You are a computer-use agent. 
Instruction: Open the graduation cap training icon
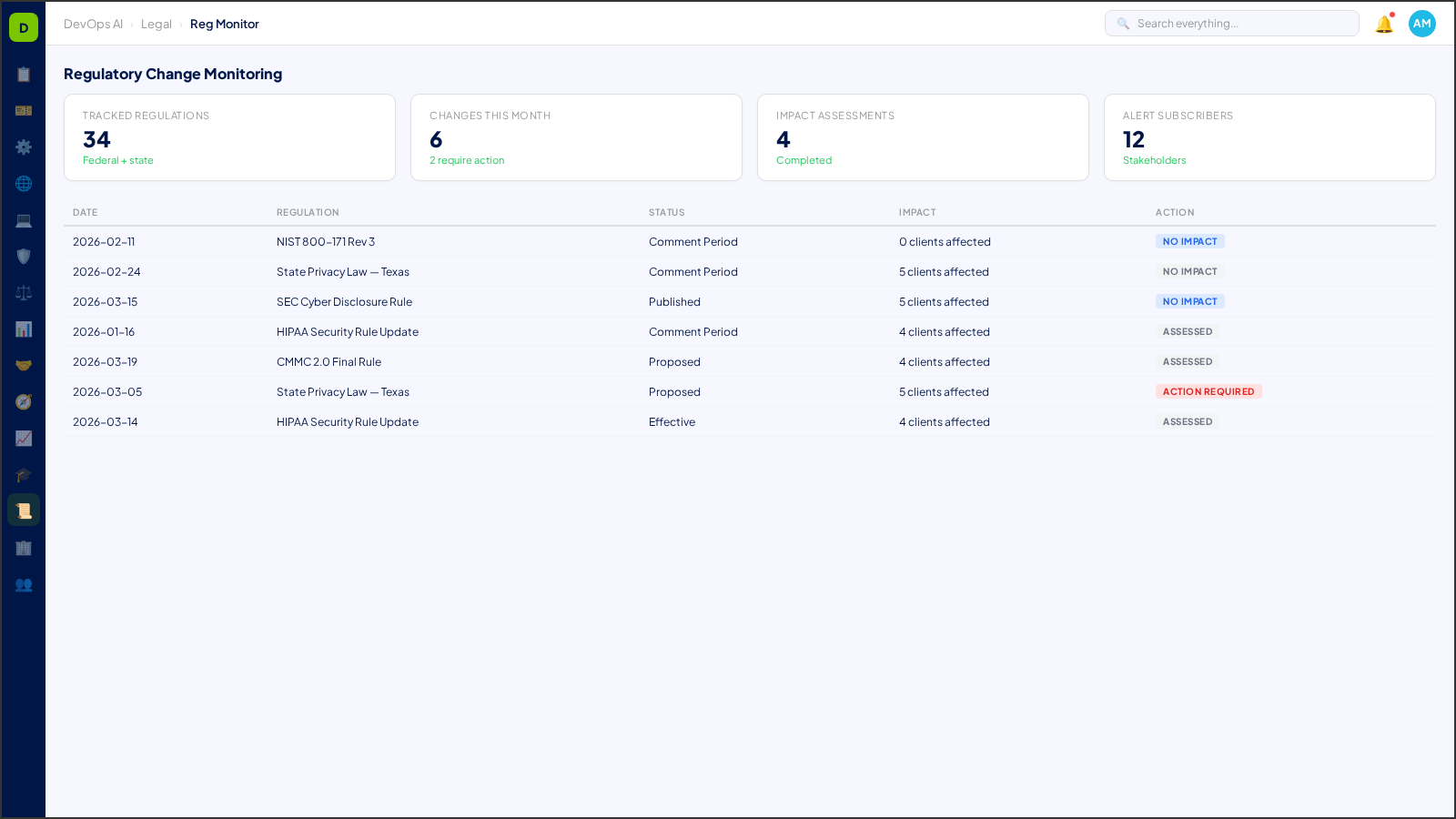[x=24, y=474]
